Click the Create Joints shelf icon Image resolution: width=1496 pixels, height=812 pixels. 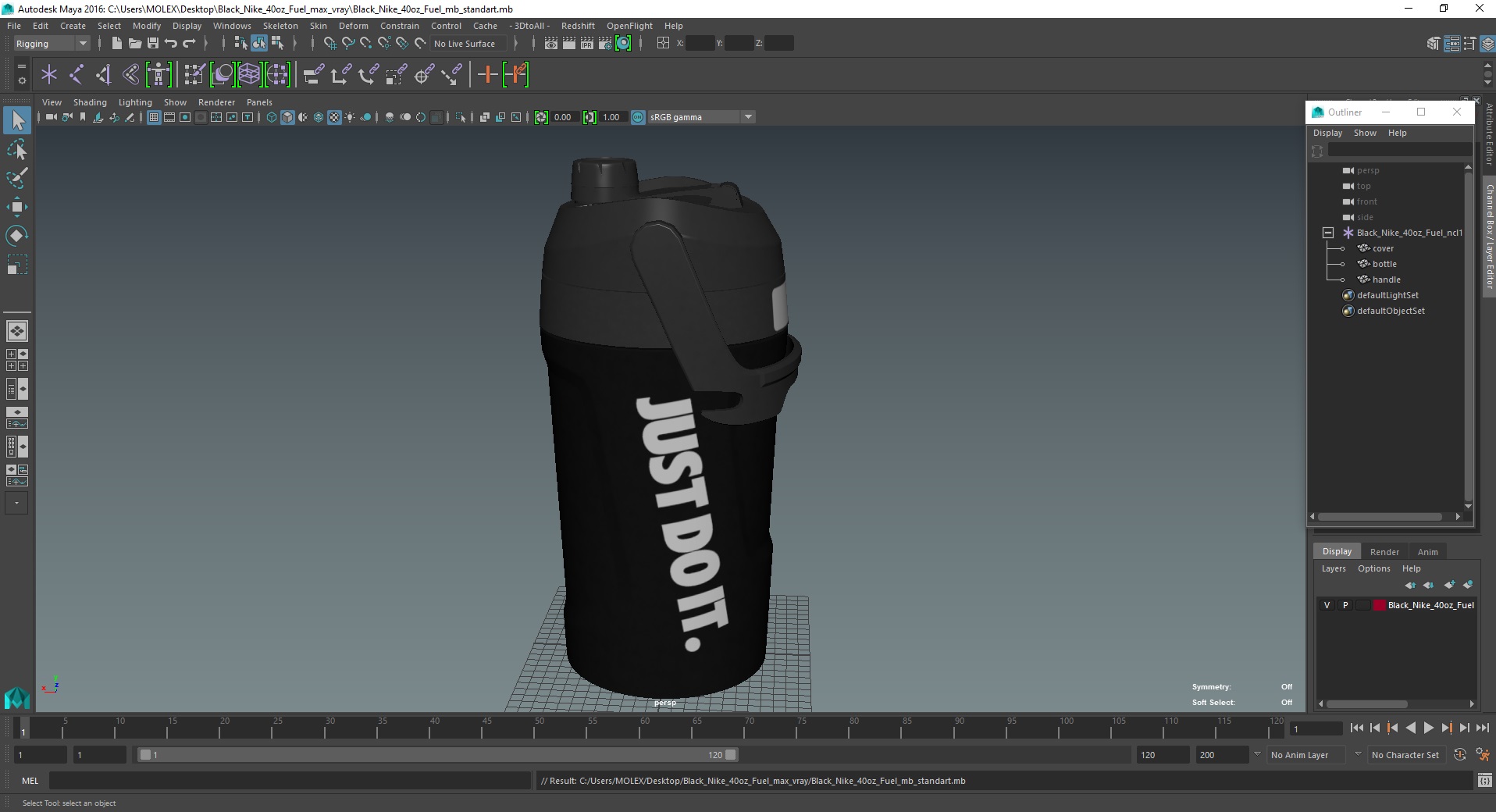point(77,75)
